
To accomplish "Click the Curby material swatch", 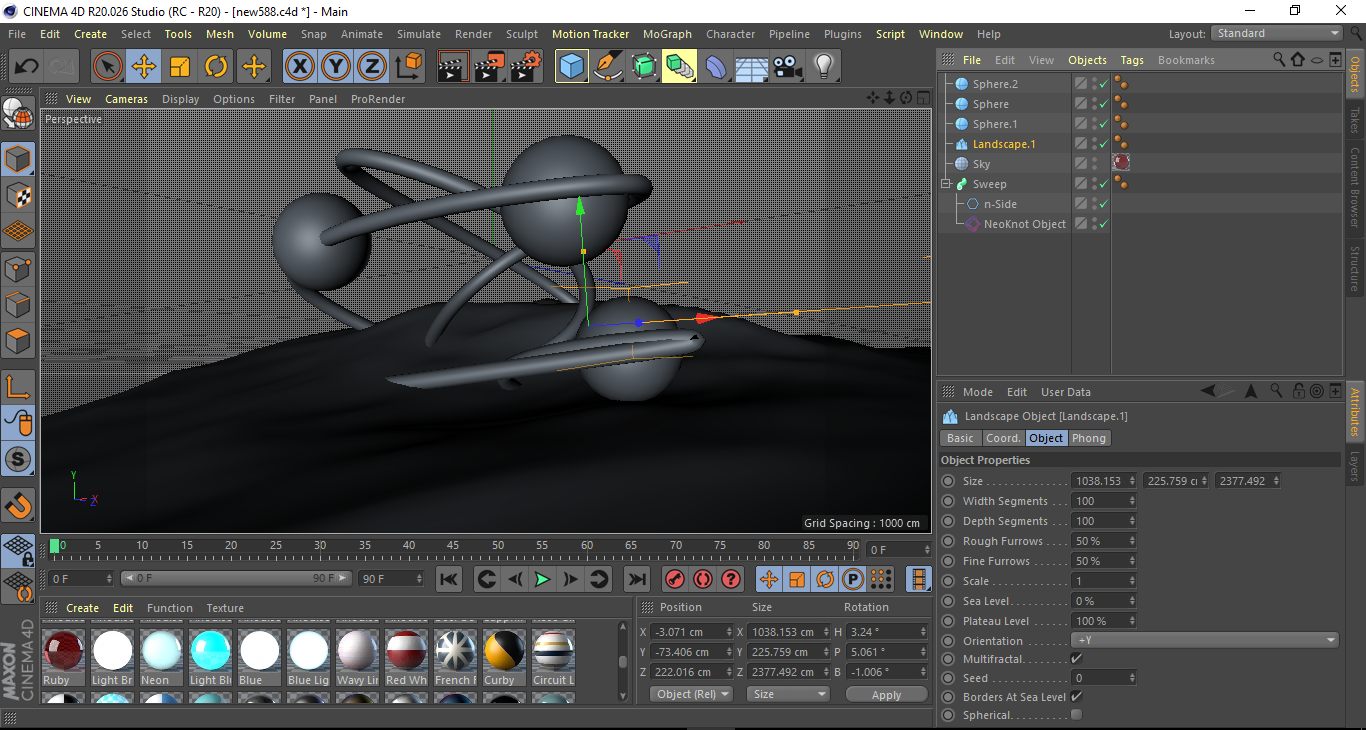I will click(x=504, y=650).
